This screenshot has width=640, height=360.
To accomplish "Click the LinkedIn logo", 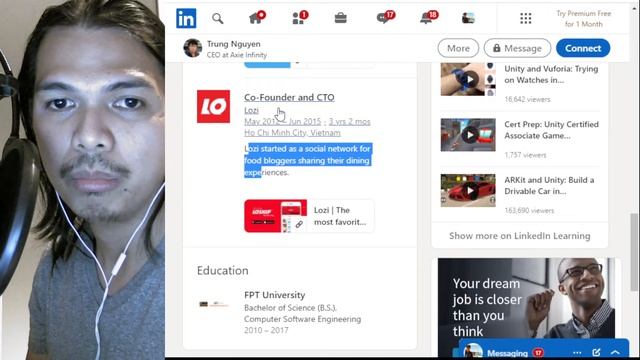I will tap(186, 18).
